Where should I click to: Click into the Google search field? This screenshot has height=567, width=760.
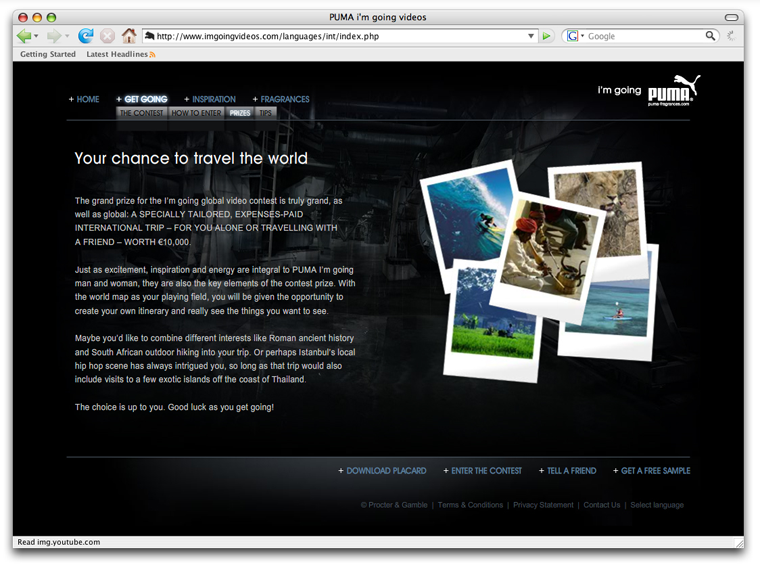coord(644,36)
